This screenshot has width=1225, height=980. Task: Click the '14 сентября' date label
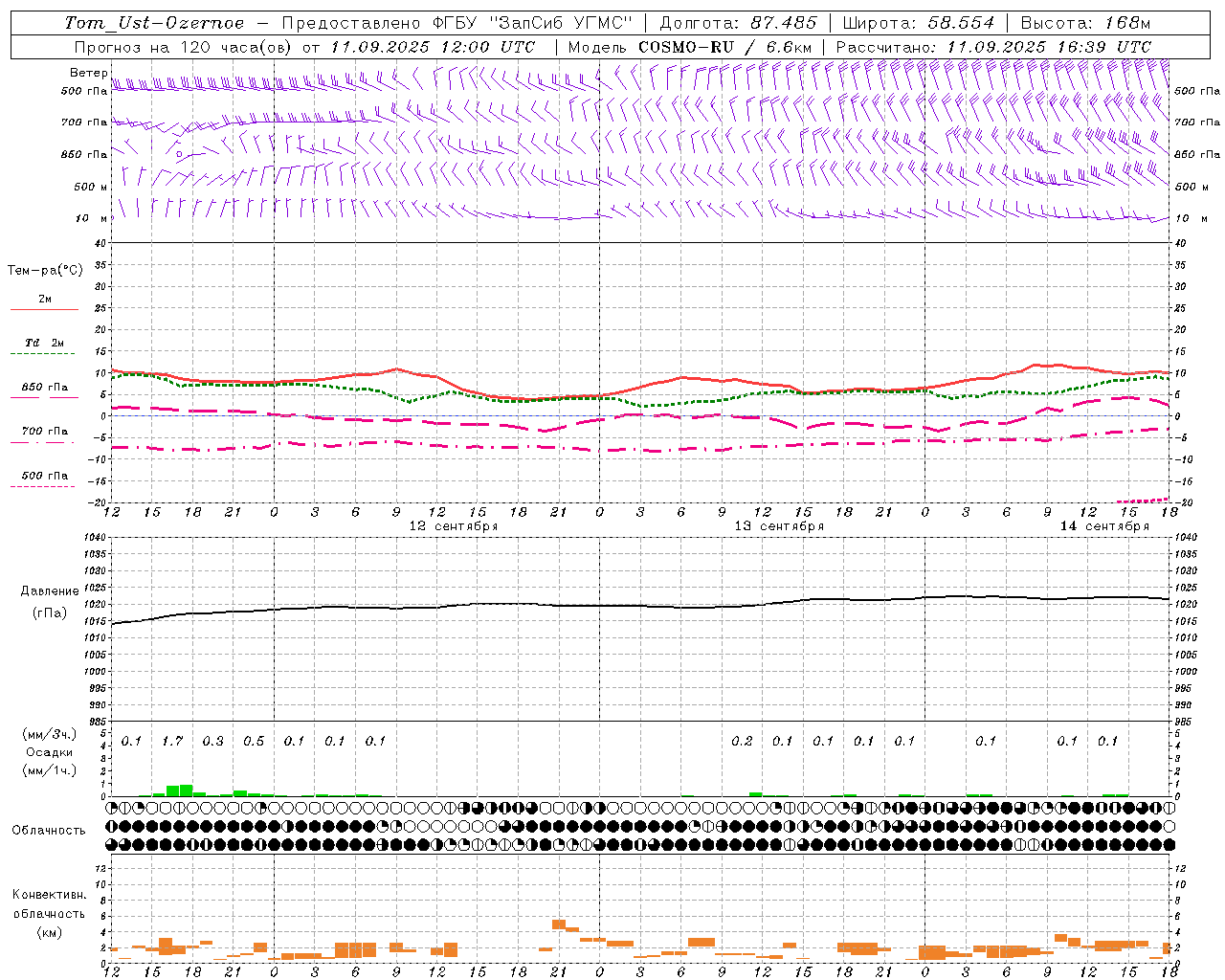coord(1104,526)
